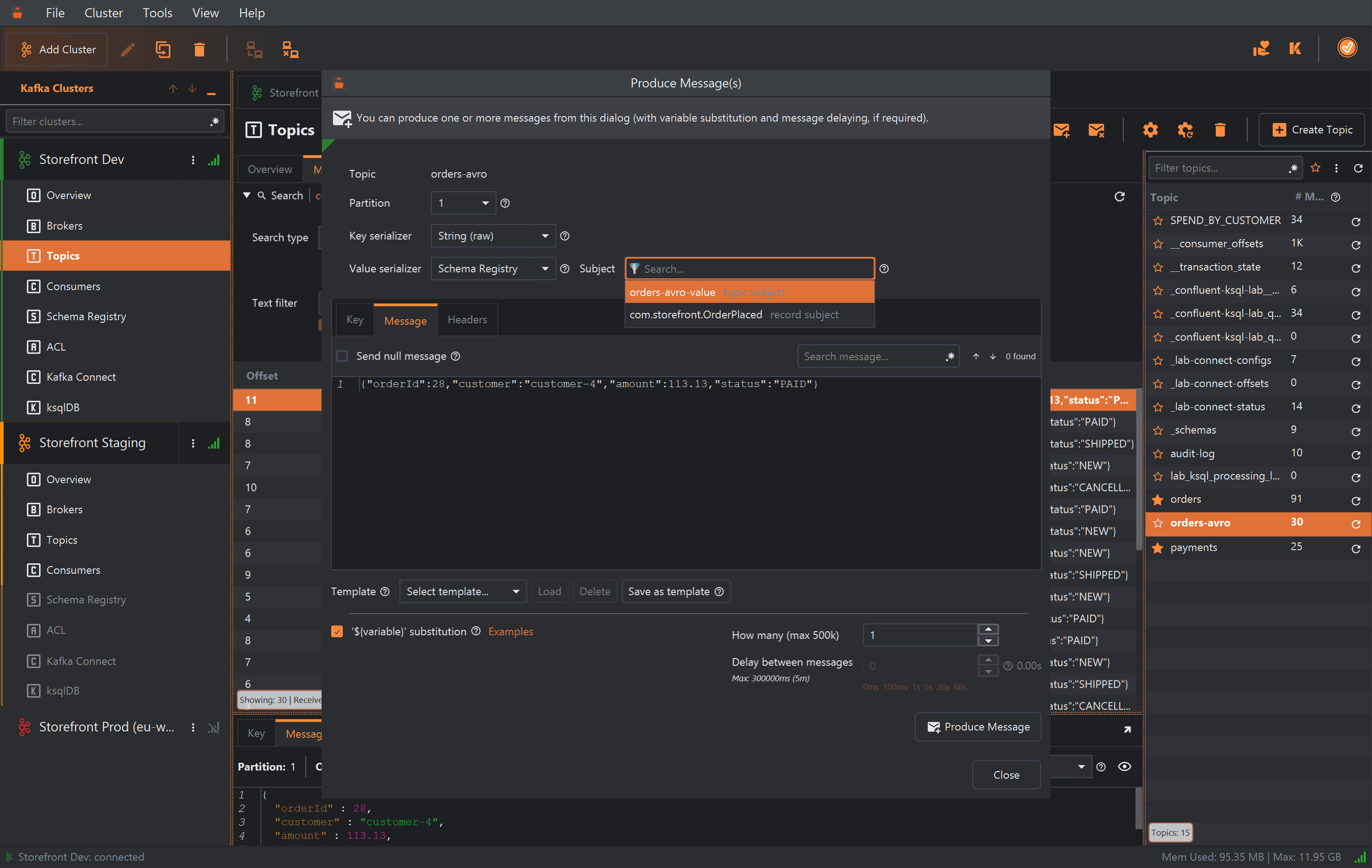Toggle favorite star for payments topic
This screenshot has height=868, width=1372.
[x=1157, y=548]
